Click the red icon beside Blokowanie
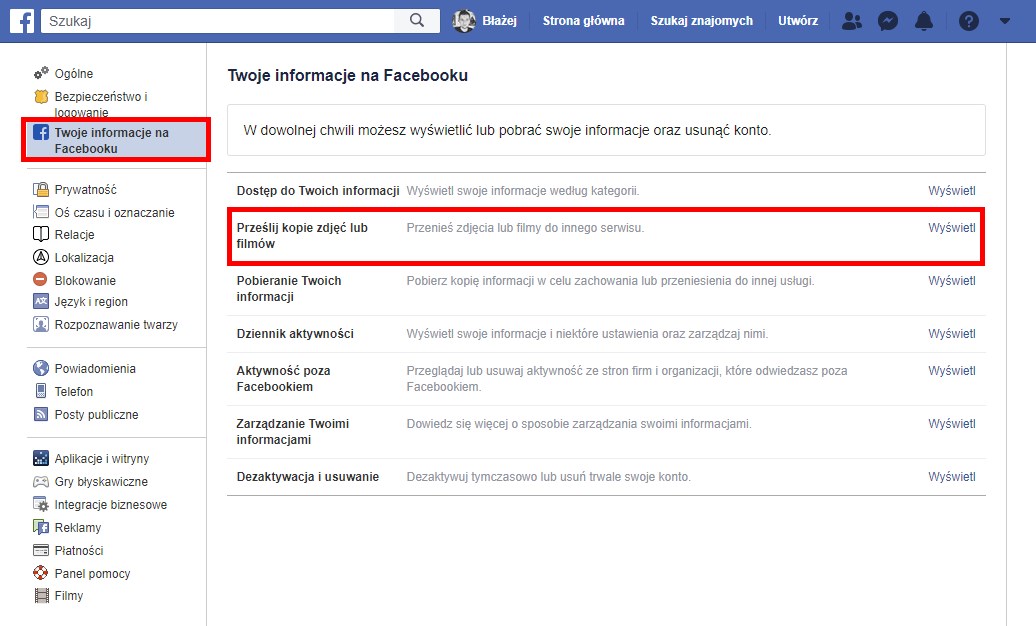This screenshot has width=1036, height=626. 40,280
